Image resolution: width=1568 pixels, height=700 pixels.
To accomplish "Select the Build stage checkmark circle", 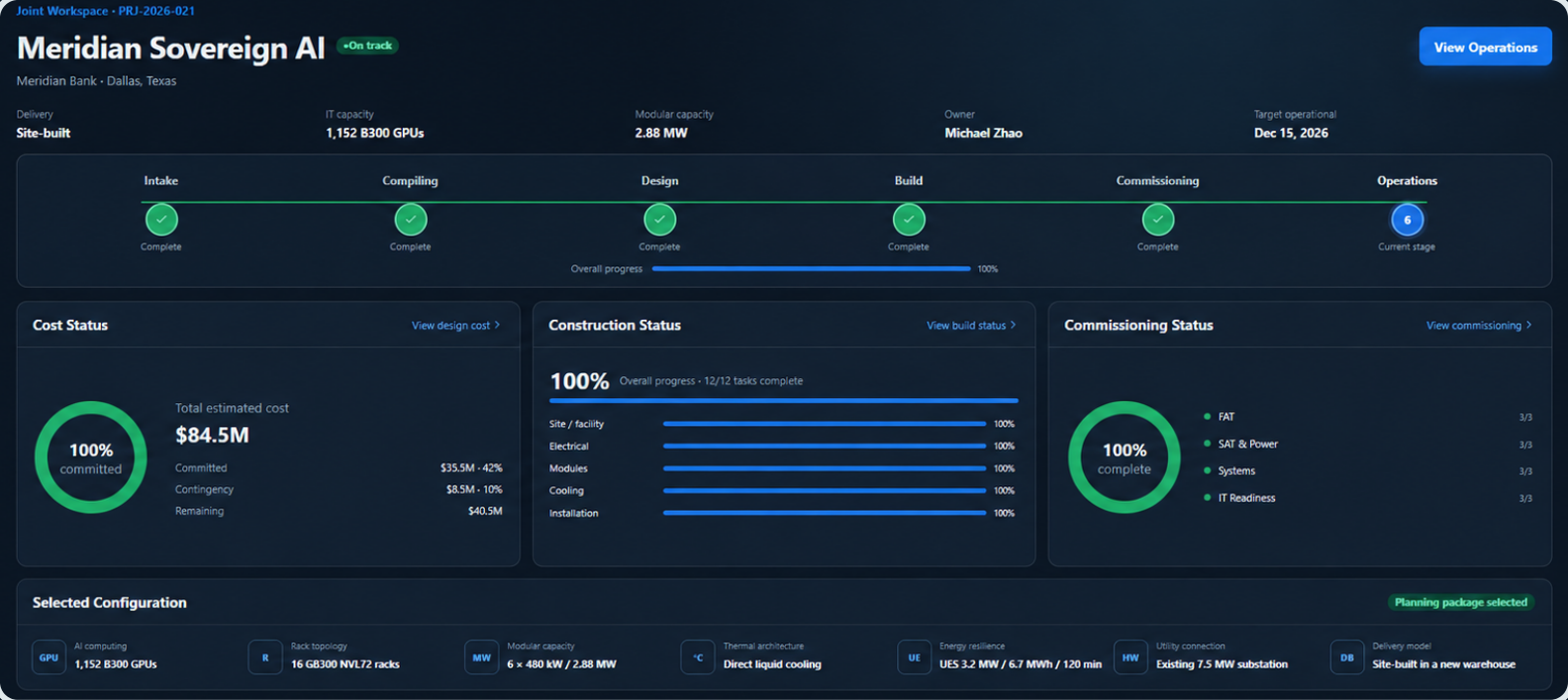I will pos(909,219).
